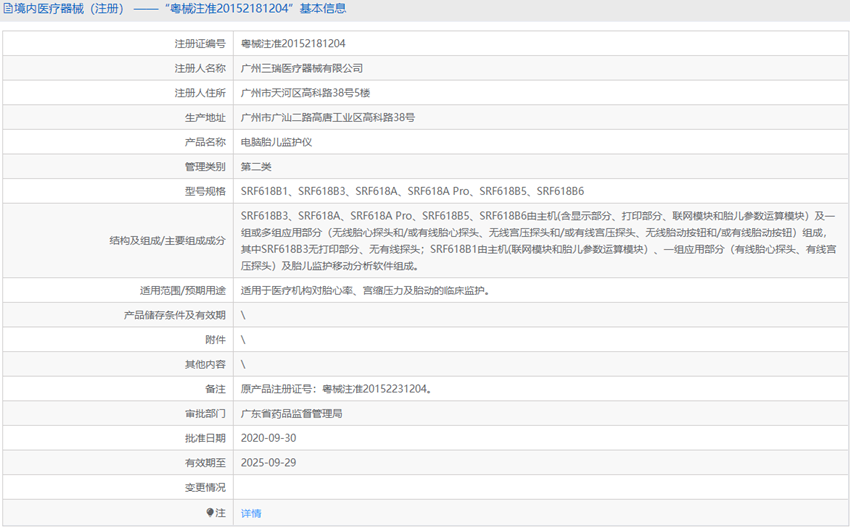This screenshot has width=850, height=527.
Task: Click registrant address 广州市天河区高科路38号5楼
Action: pyautogui.click(x=306, y=93)
